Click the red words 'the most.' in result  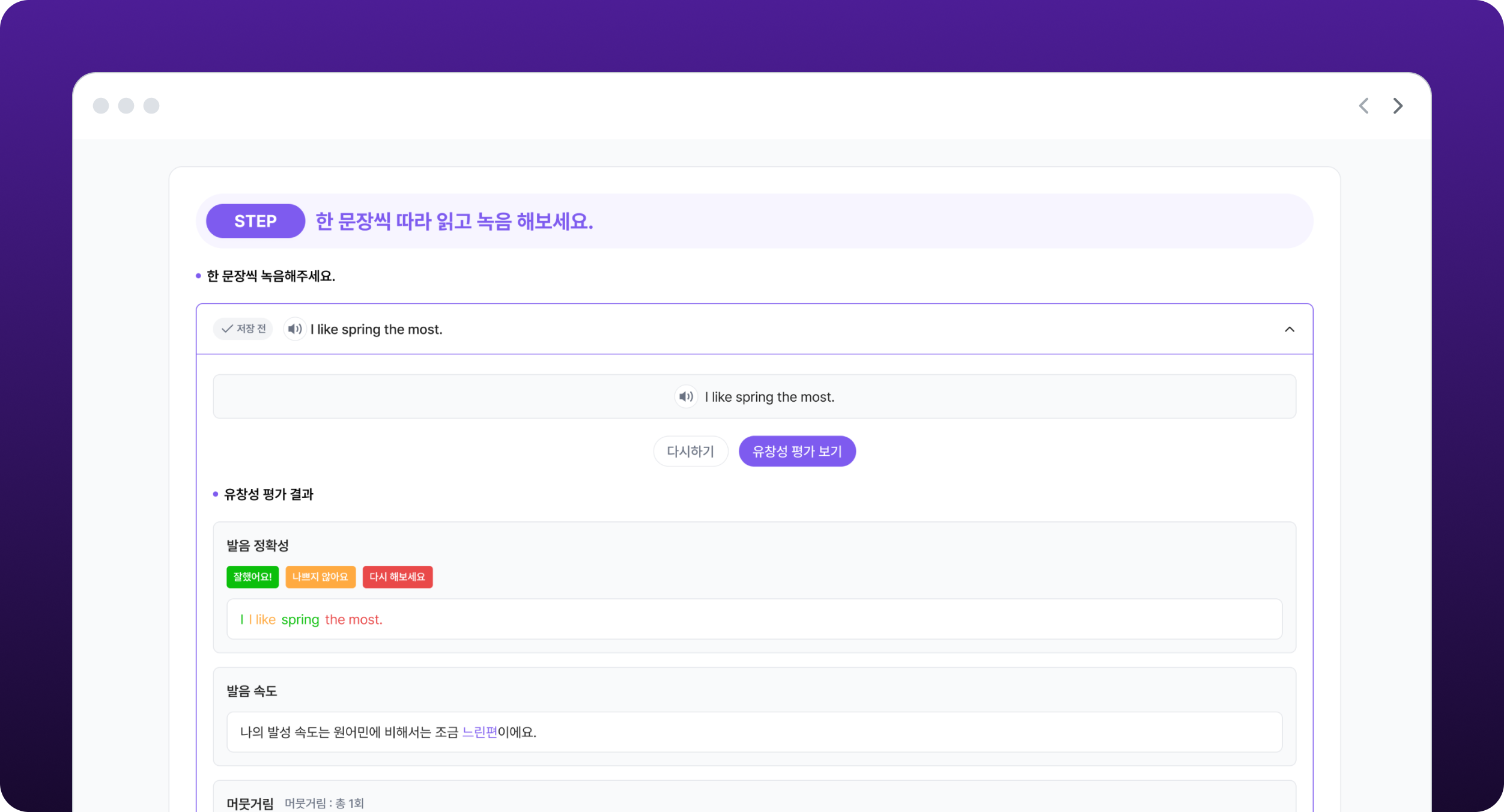click(353, 619)
